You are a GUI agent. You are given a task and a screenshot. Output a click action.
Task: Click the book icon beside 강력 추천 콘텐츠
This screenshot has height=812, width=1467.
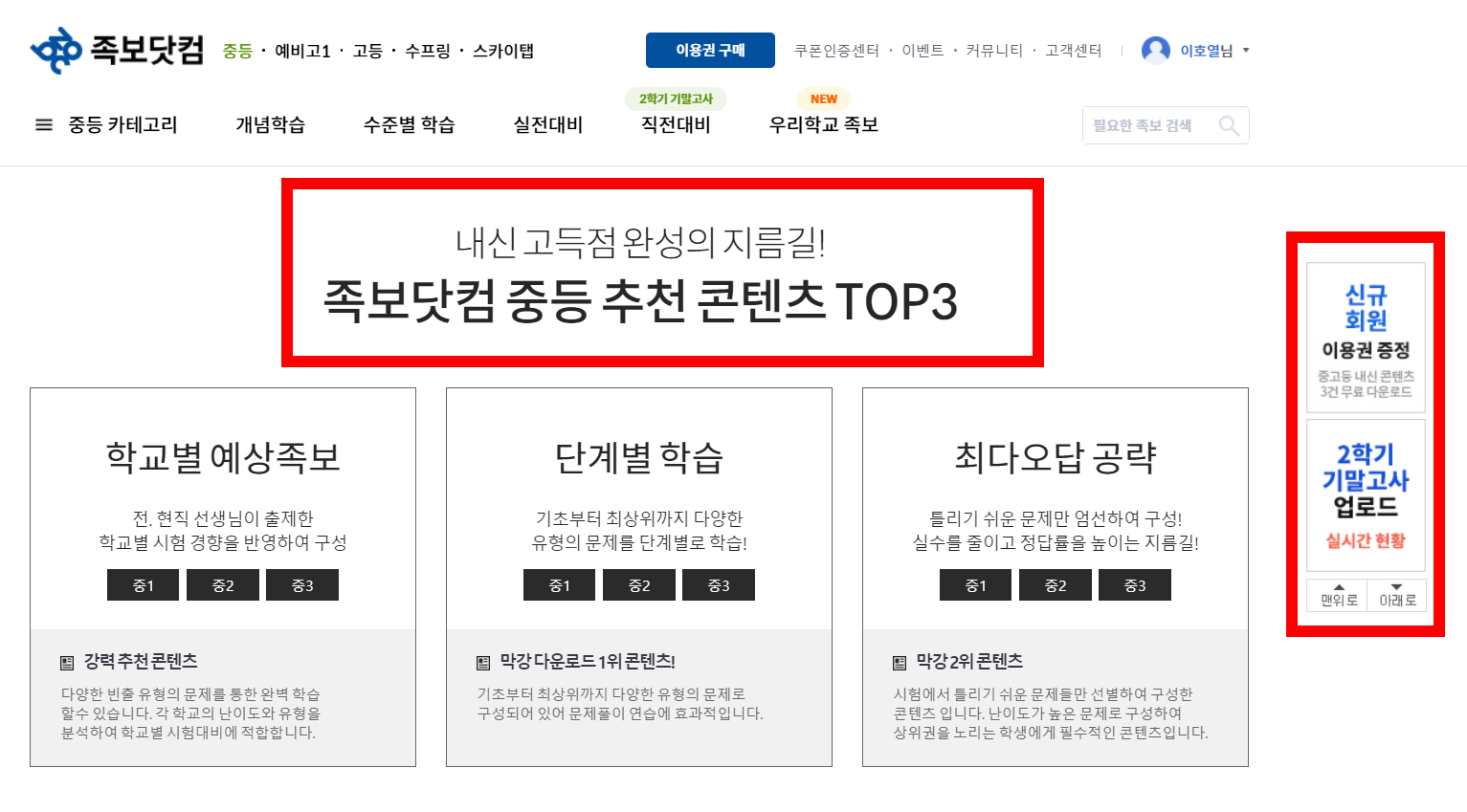click(68, 660)
